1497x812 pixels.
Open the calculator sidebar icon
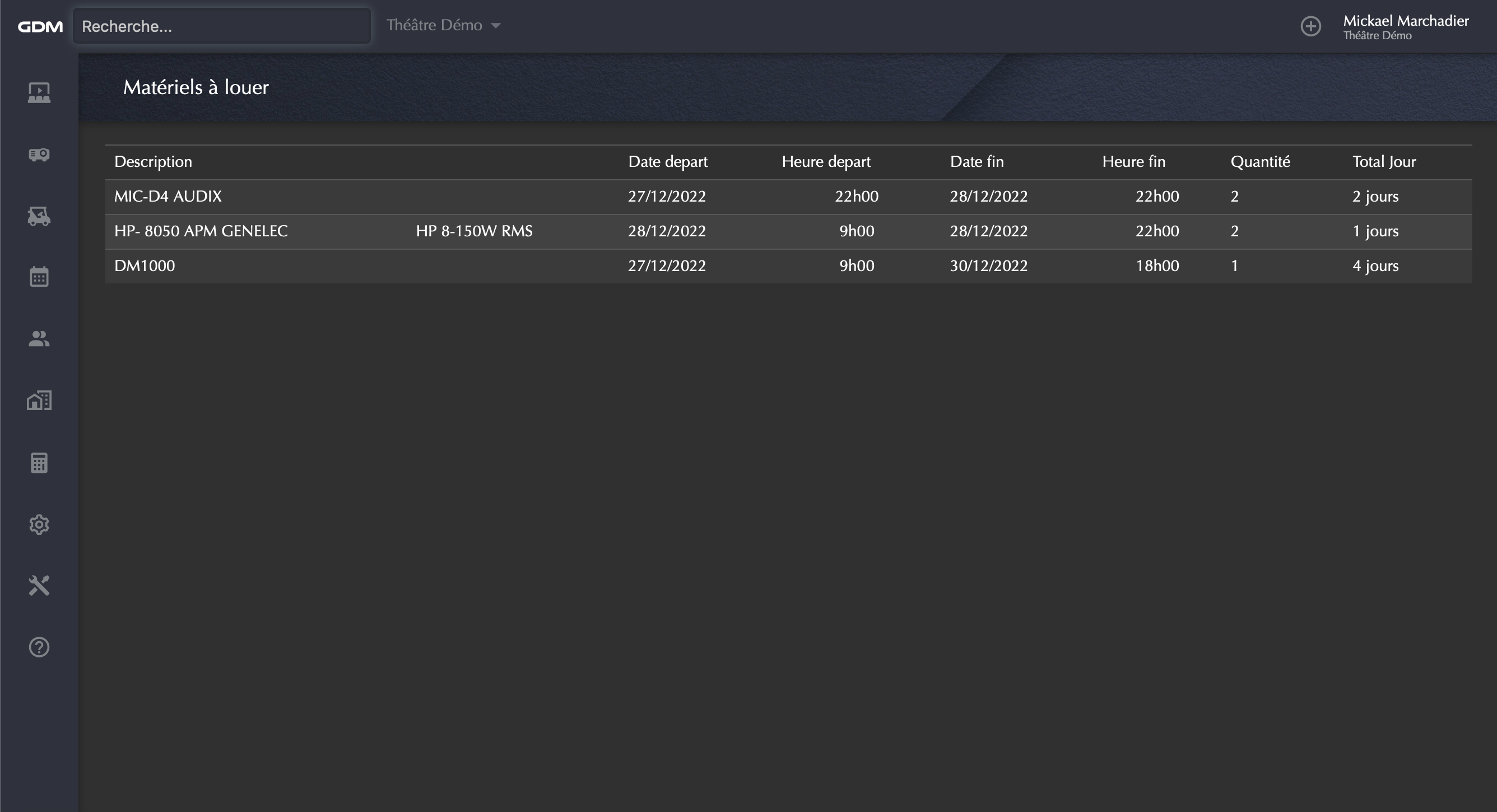point(39,463)
